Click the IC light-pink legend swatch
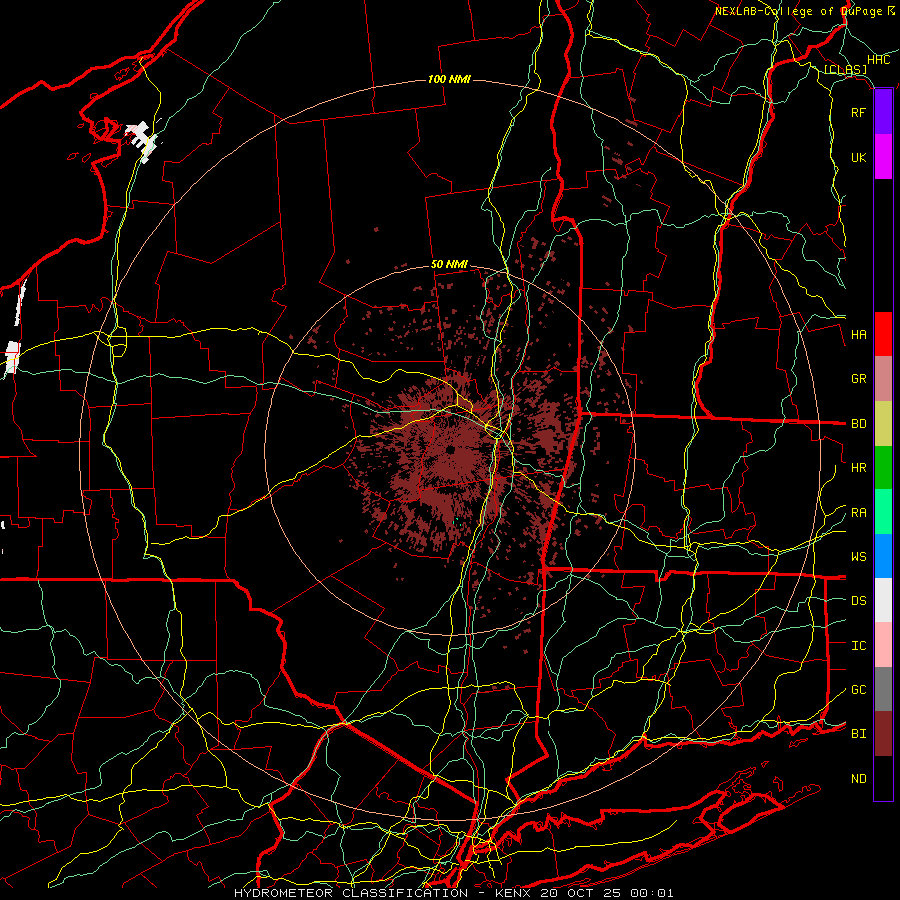Screen dimensions: 900x900 click(883, 645)
